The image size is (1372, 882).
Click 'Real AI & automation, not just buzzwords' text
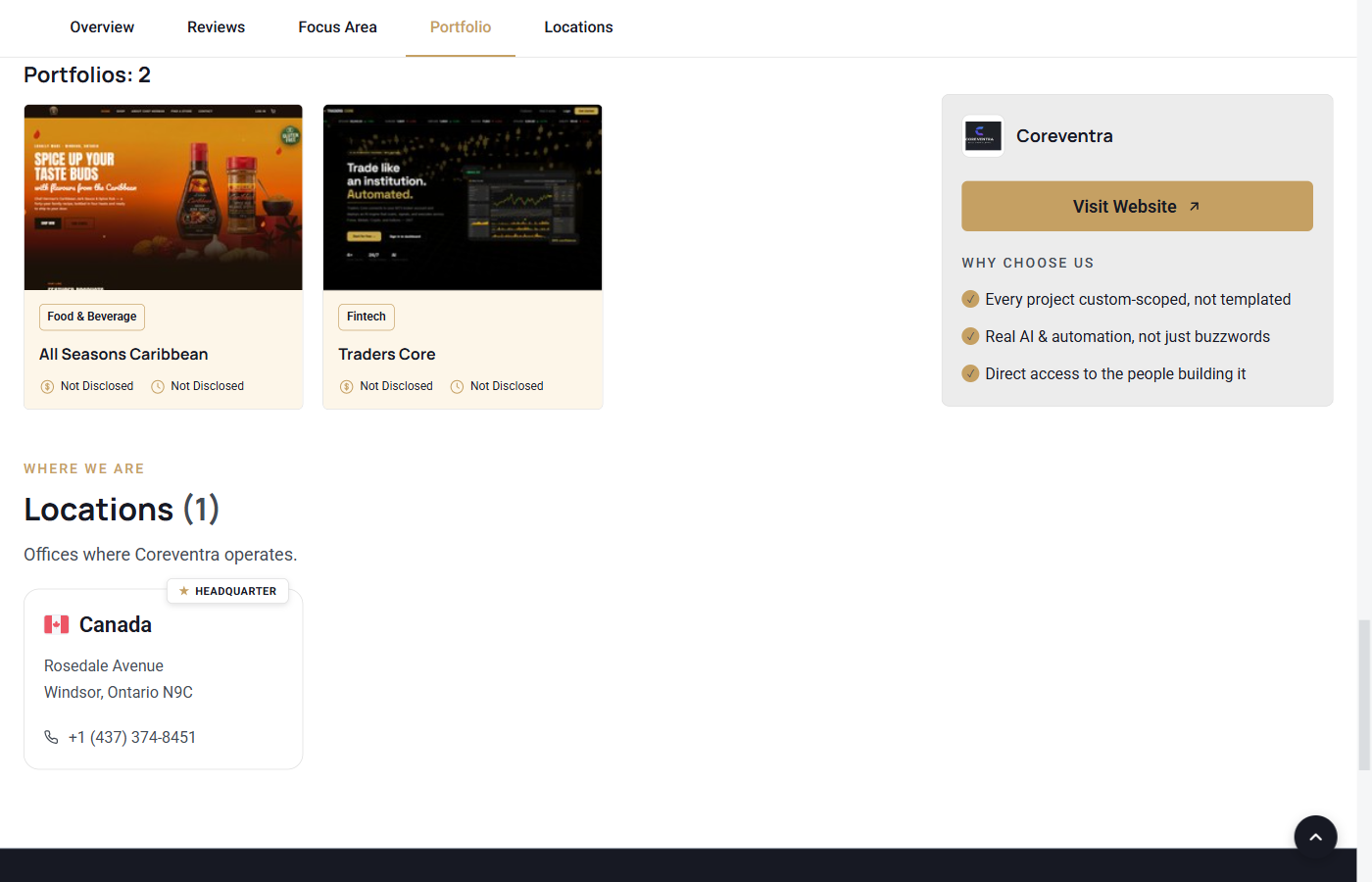pyautogui.click(x=1127, y=336)
